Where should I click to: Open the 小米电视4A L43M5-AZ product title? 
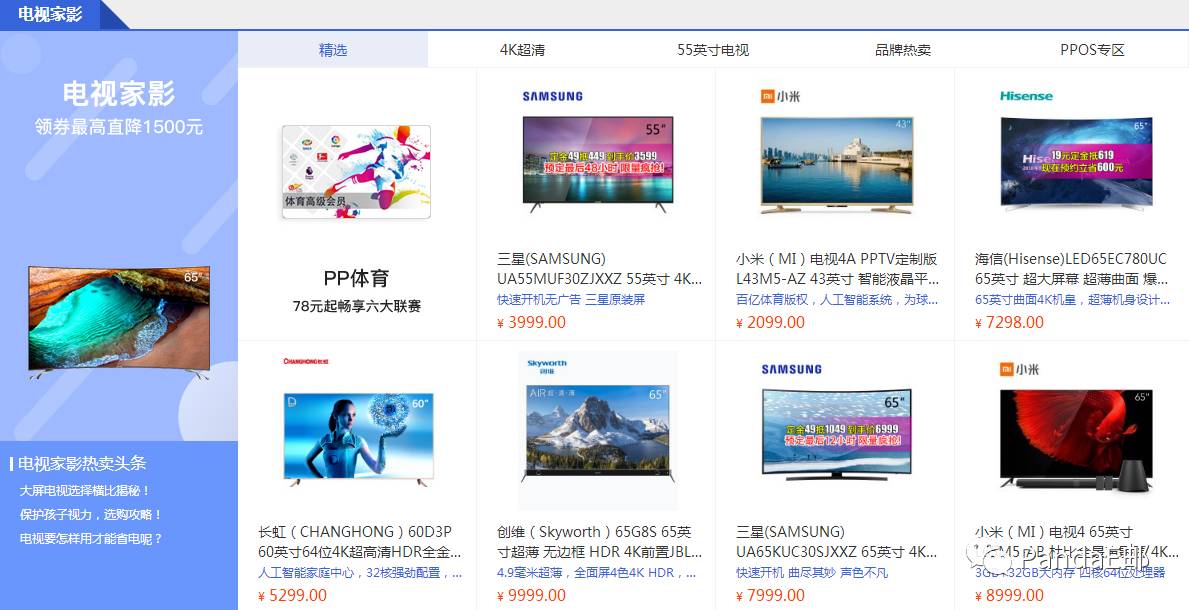click(x=838, y=269)
